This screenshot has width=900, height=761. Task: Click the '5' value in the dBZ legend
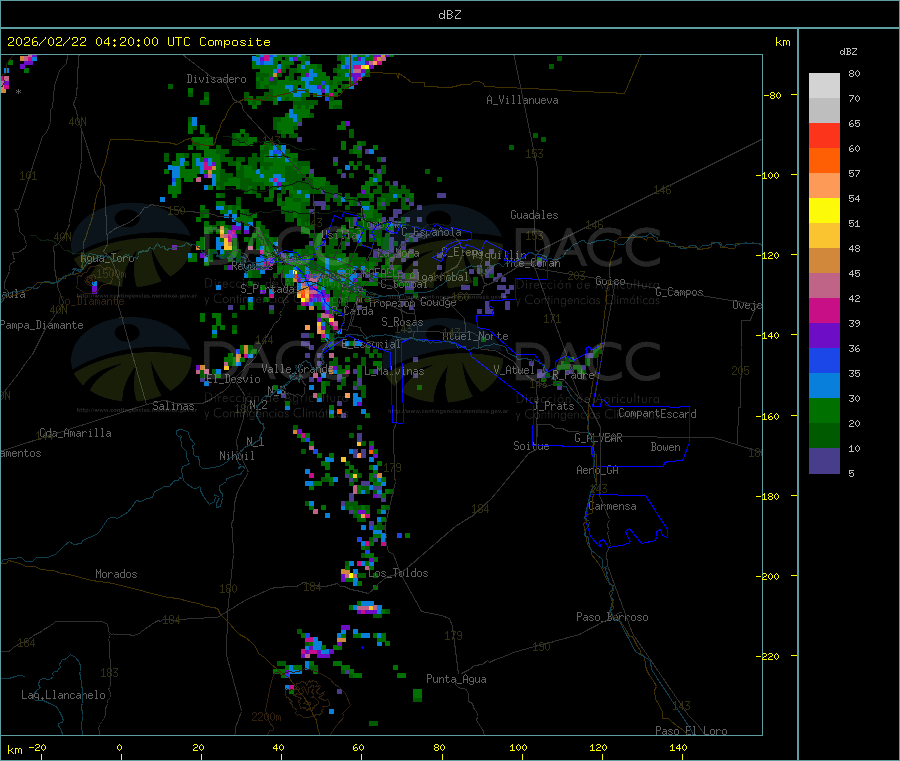[x=851, y=473]
